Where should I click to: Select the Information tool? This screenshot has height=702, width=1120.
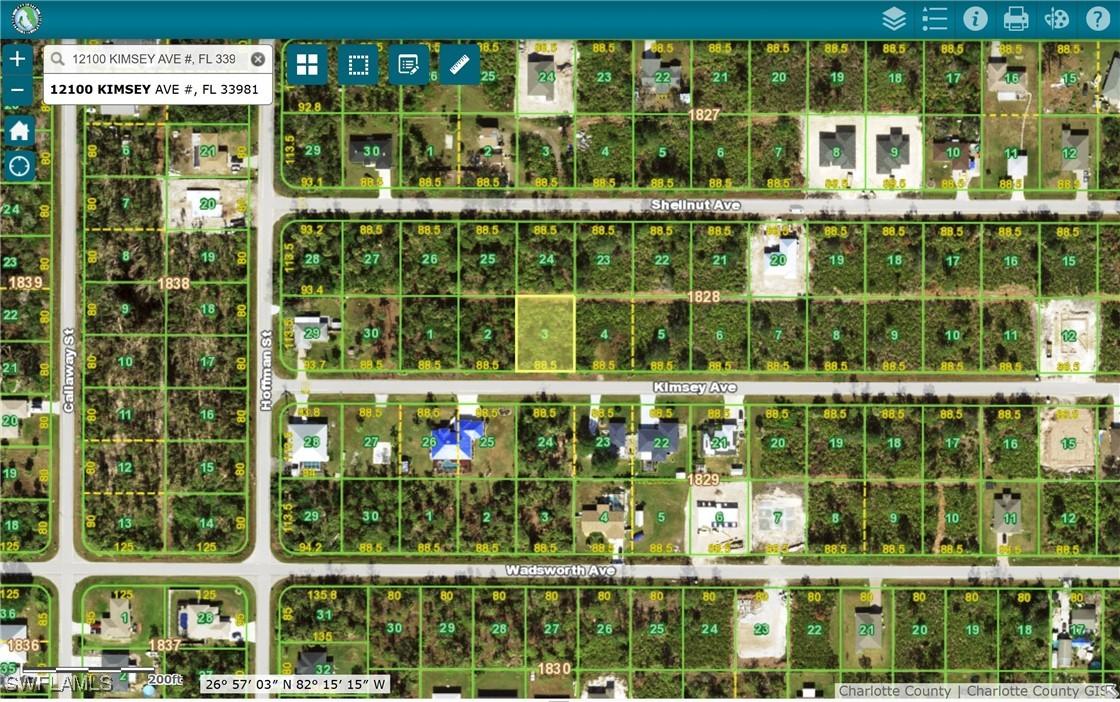pyautogui.click(x=975, y=17)
